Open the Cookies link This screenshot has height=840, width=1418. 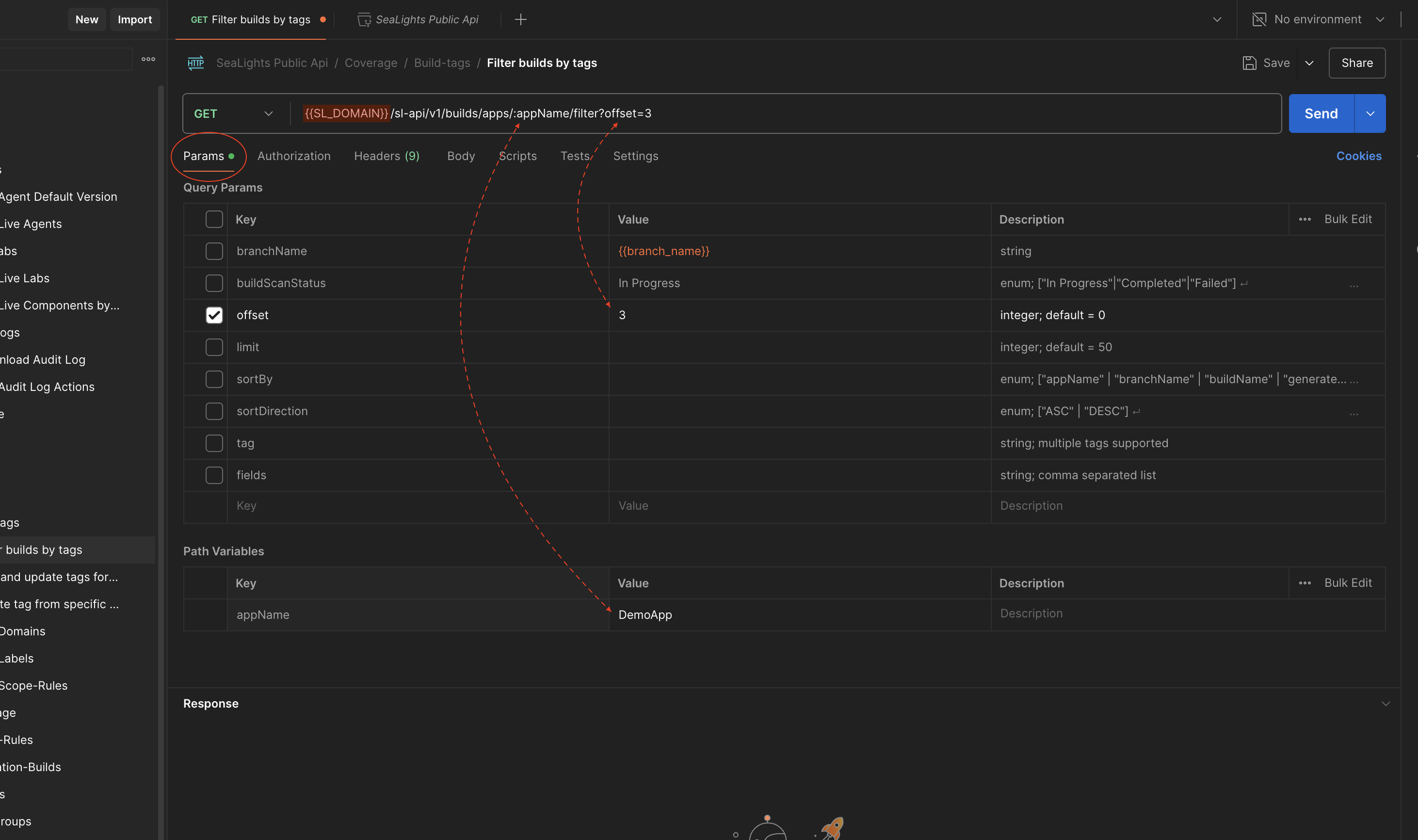pyautogui.click(x=1358, y=156)
